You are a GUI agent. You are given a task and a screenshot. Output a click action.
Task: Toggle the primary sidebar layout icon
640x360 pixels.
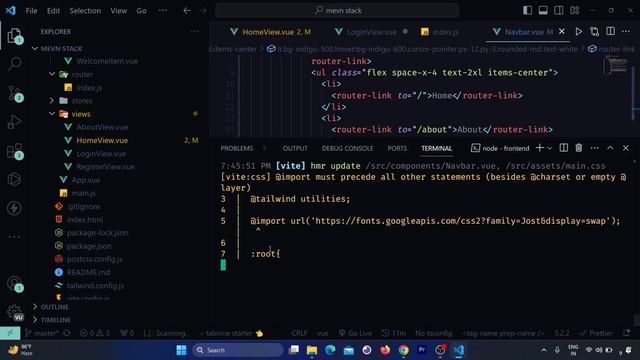(527, 10)
